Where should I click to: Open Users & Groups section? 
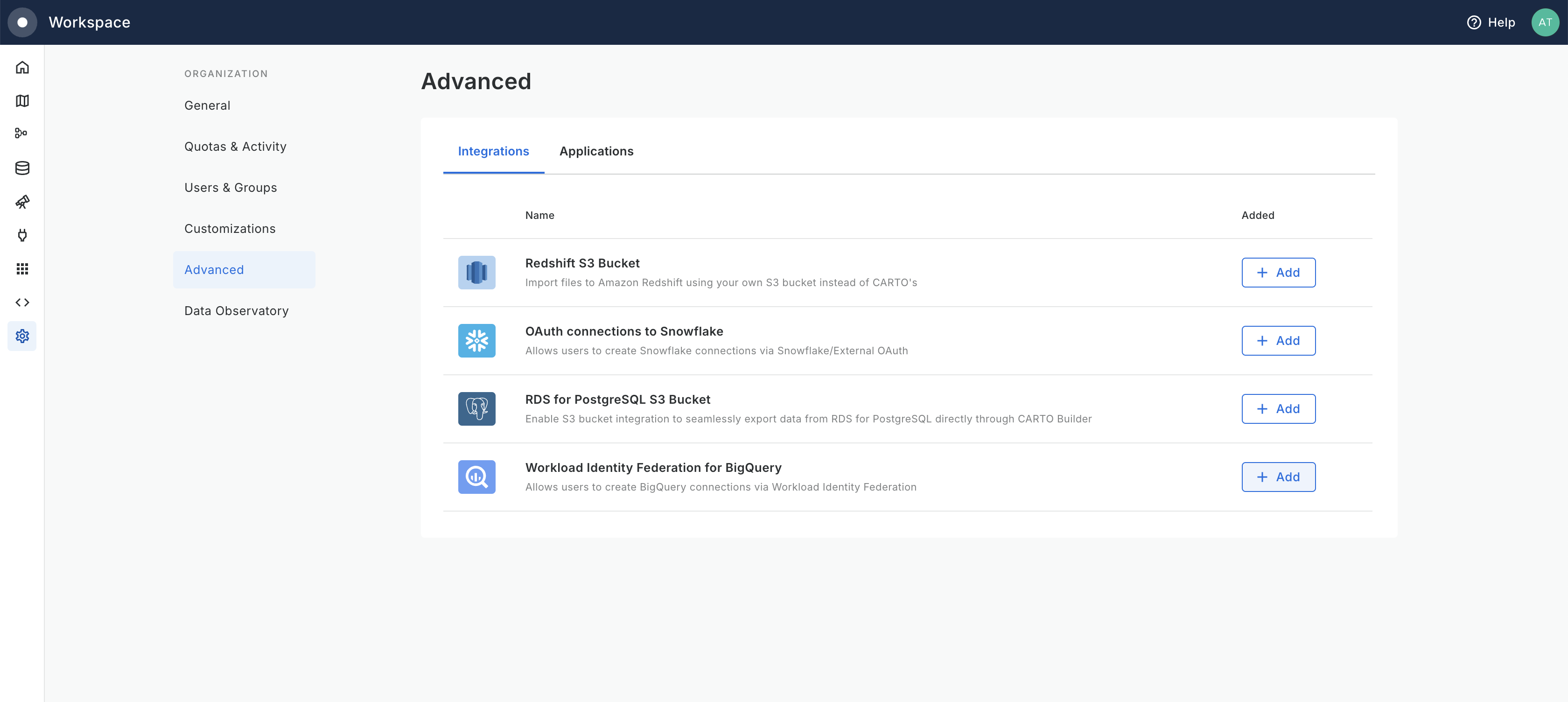[x=230, y=188]
